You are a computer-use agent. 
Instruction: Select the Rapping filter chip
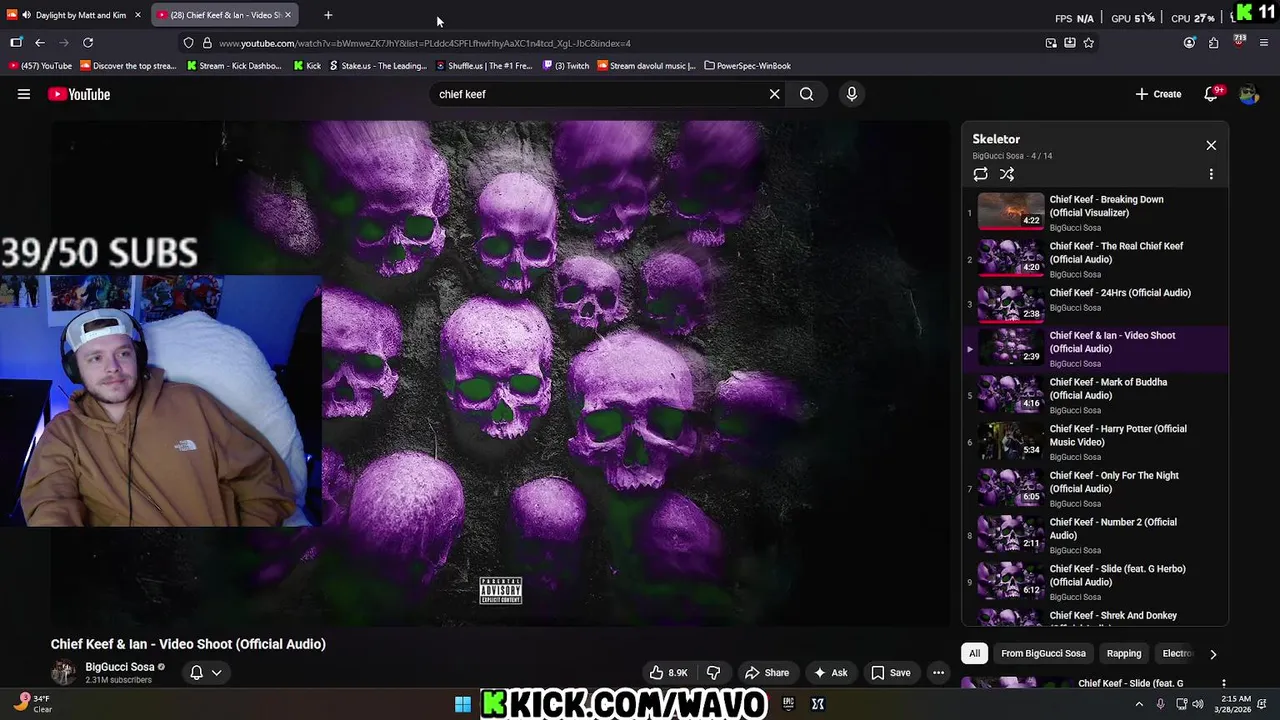(x=1123, y=653)
